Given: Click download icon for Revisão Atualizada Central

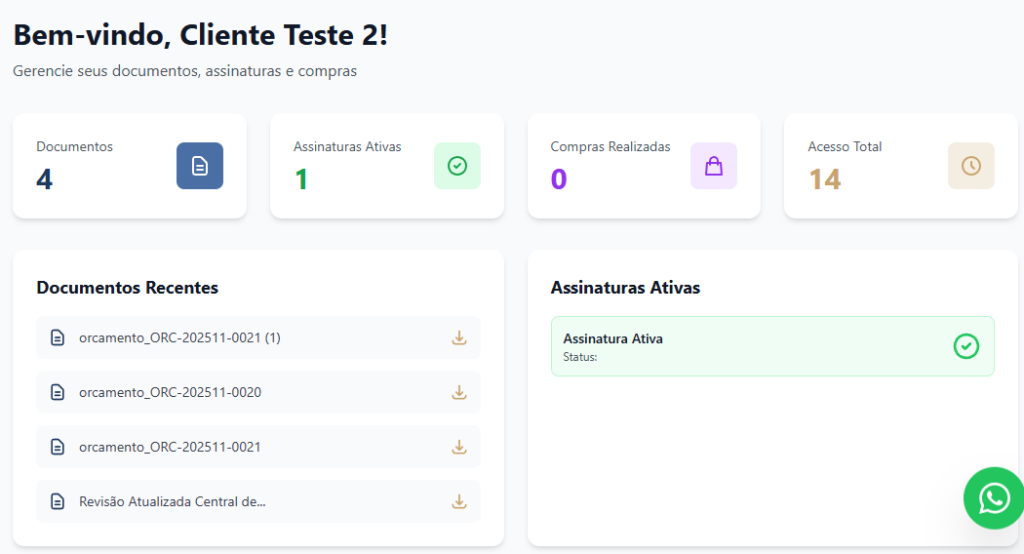Looking at the screenshot, I should (459, 501).
